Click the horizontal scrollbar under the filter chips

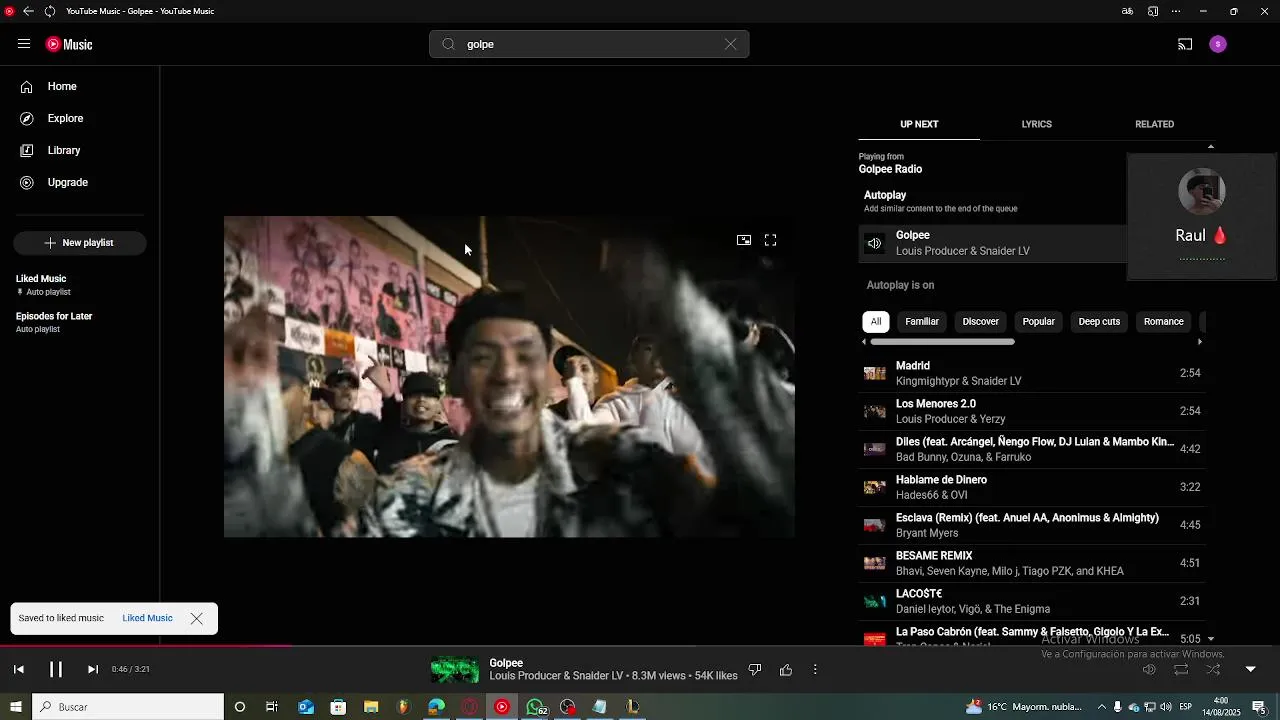click(x=942, y=342)
